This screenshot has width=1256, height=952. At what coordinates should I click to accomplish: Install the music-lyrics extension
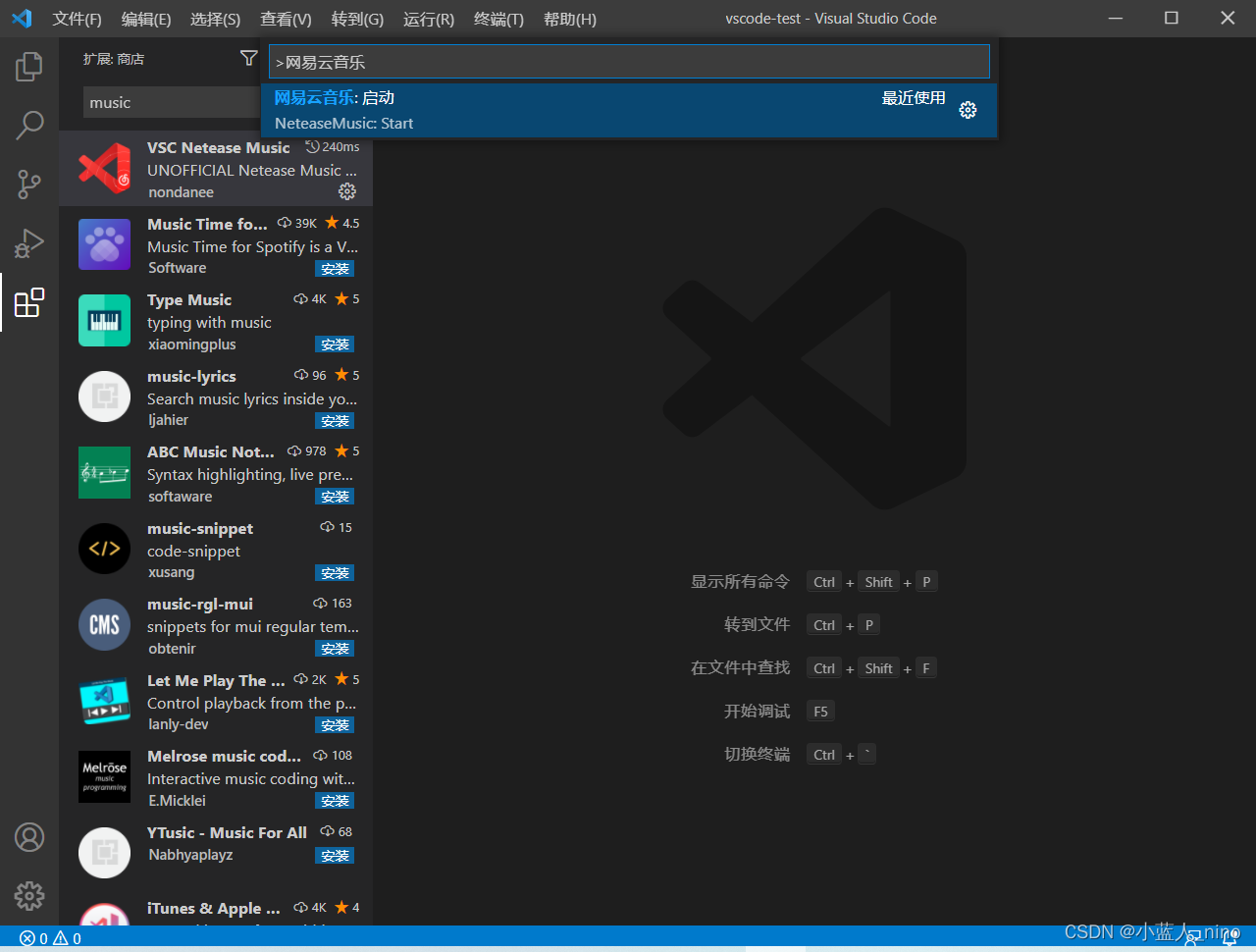coord(335,421)
